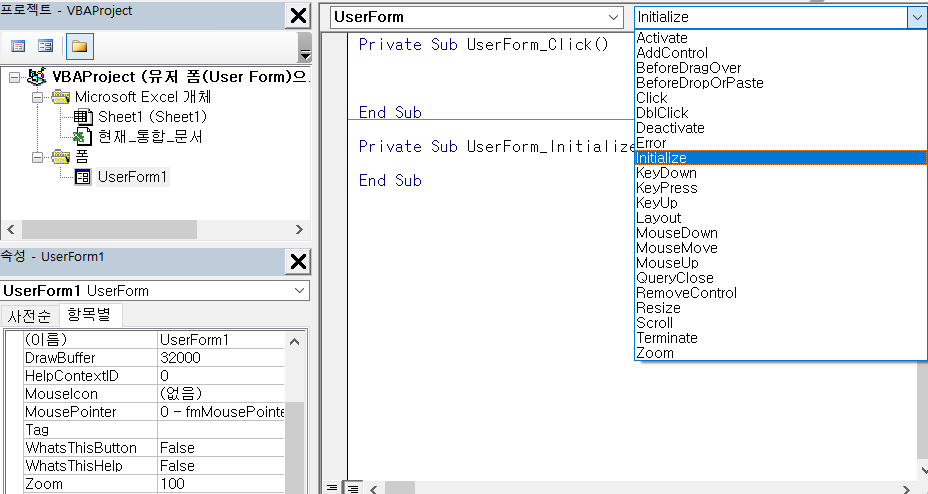Click the Zoom property value 100
Screen dimensions: 928x494
tap(221, 484)
